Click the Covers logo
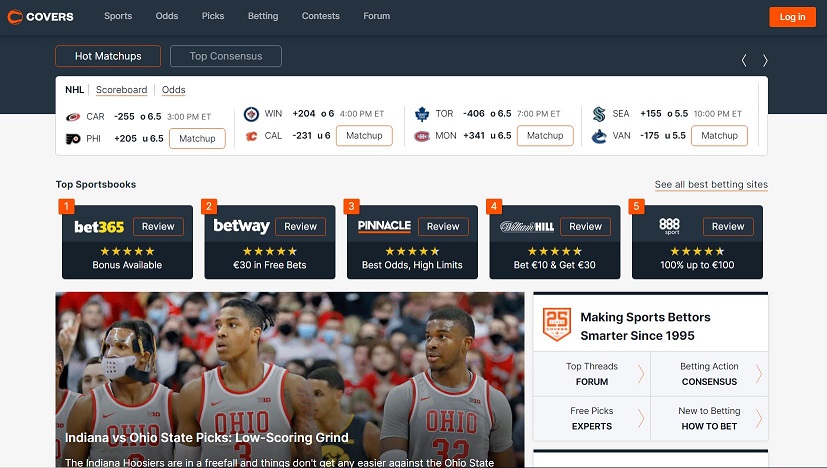The width and height of the screenshot is (827, 468). point(41,17)
